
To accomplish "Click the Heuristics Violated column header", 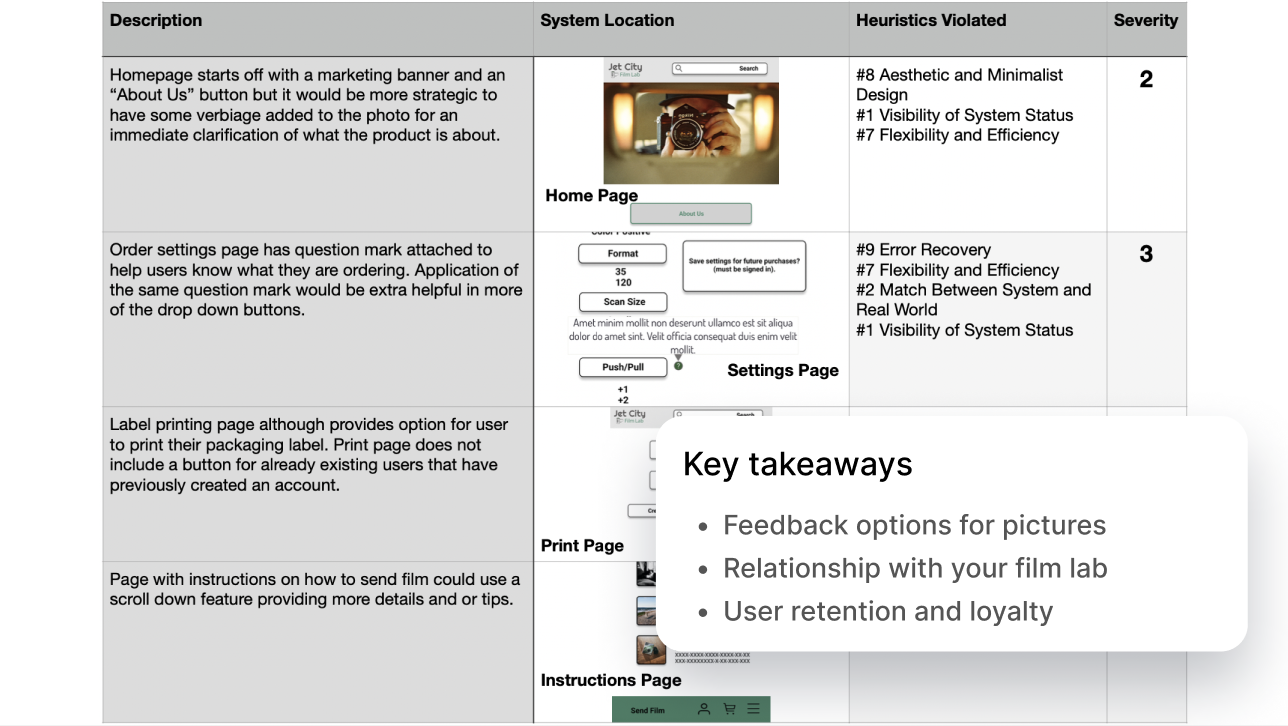I will click(931, 20).
